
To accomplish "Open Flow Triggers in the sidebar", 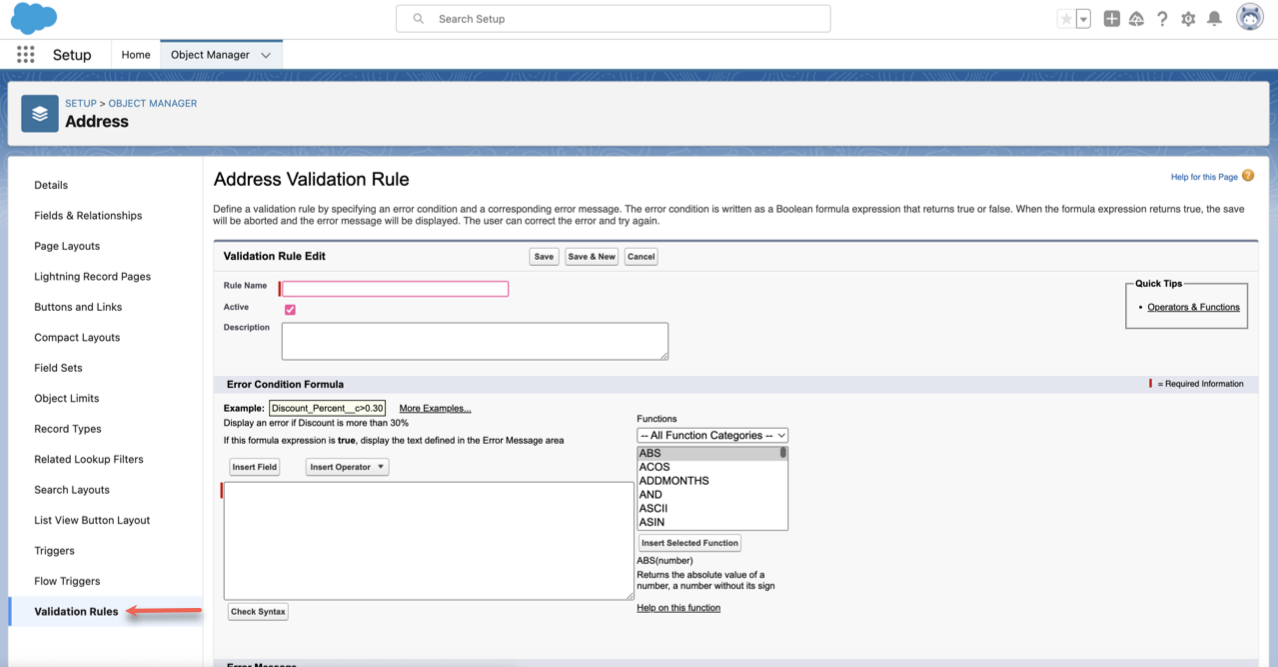I will pos(67,582).
